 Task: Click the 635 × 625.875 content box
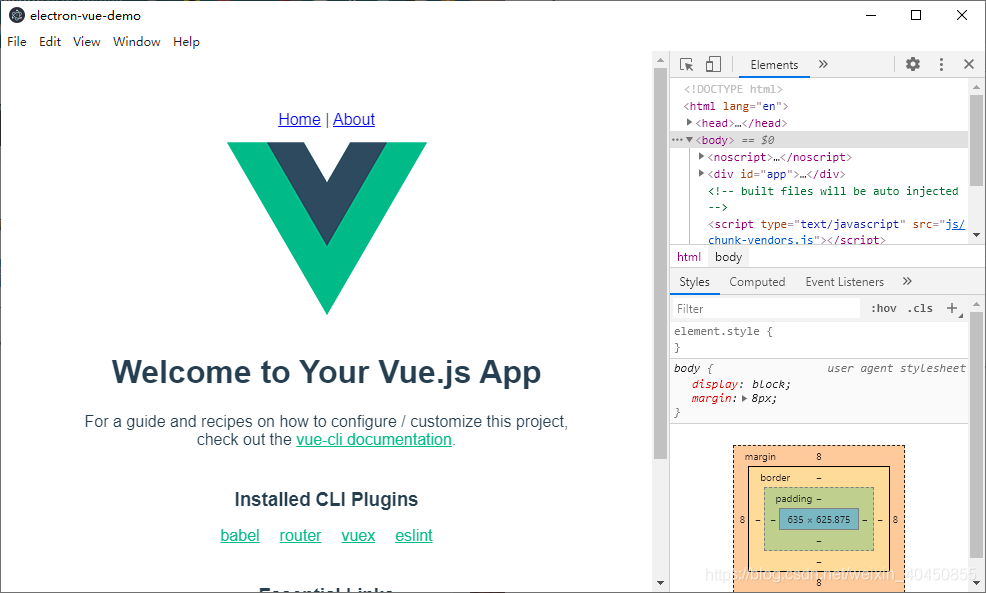[819, 519]
